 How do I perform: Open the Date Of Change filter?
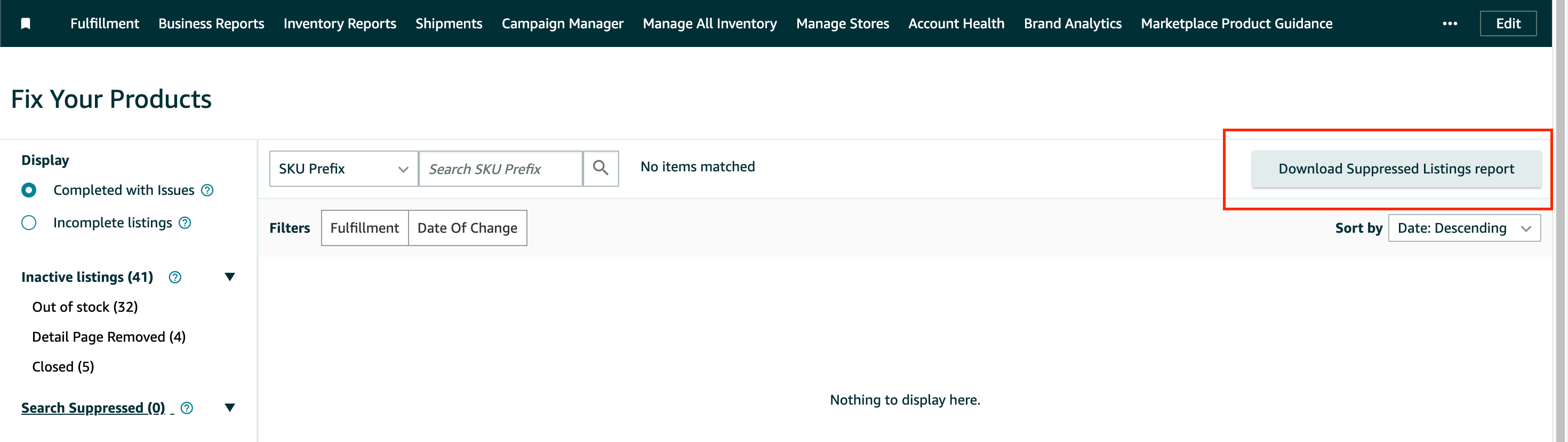pyautogui.click(x=468, y=228)
